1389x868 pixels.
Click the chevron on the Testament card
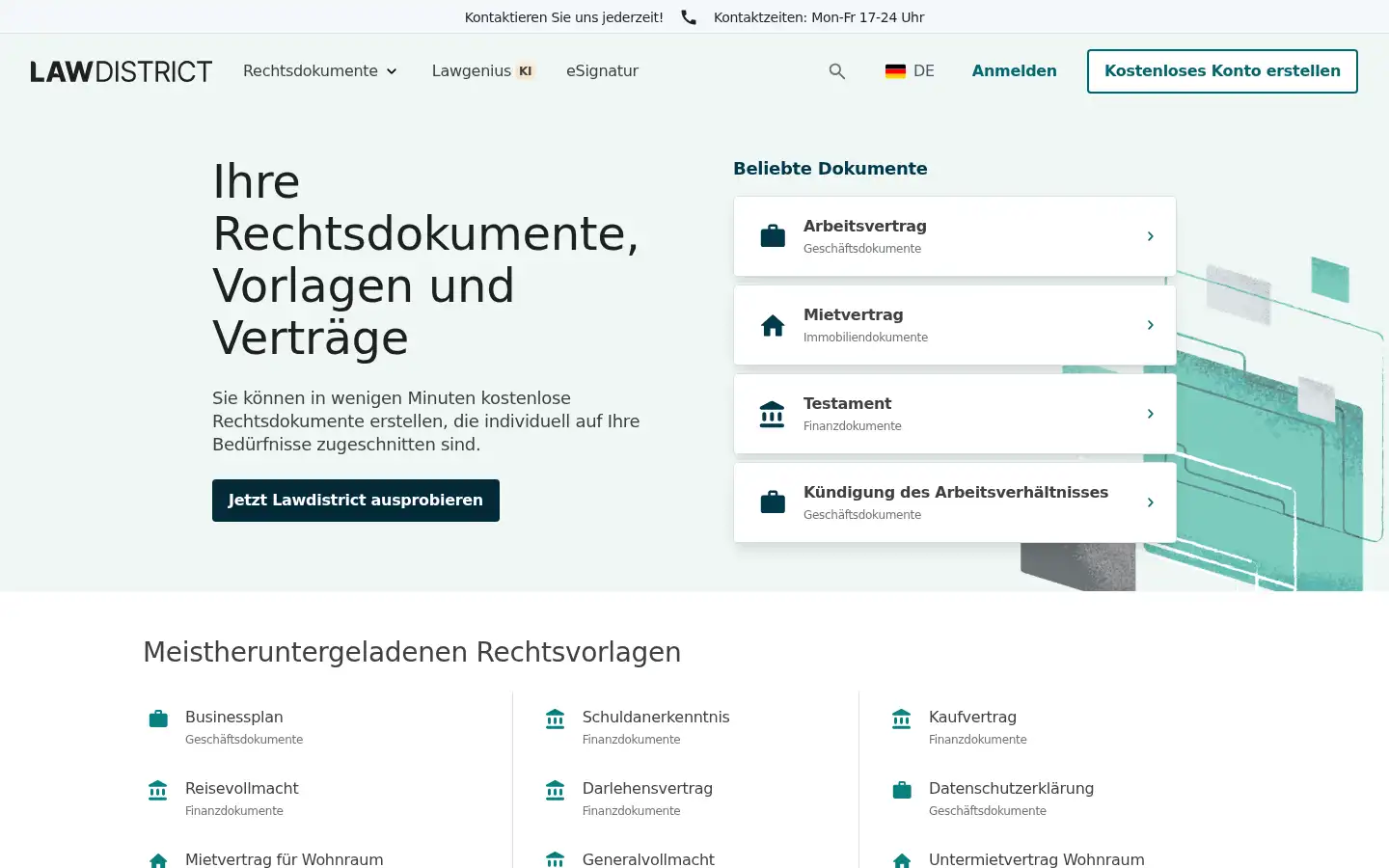(x=1151, y=414)
